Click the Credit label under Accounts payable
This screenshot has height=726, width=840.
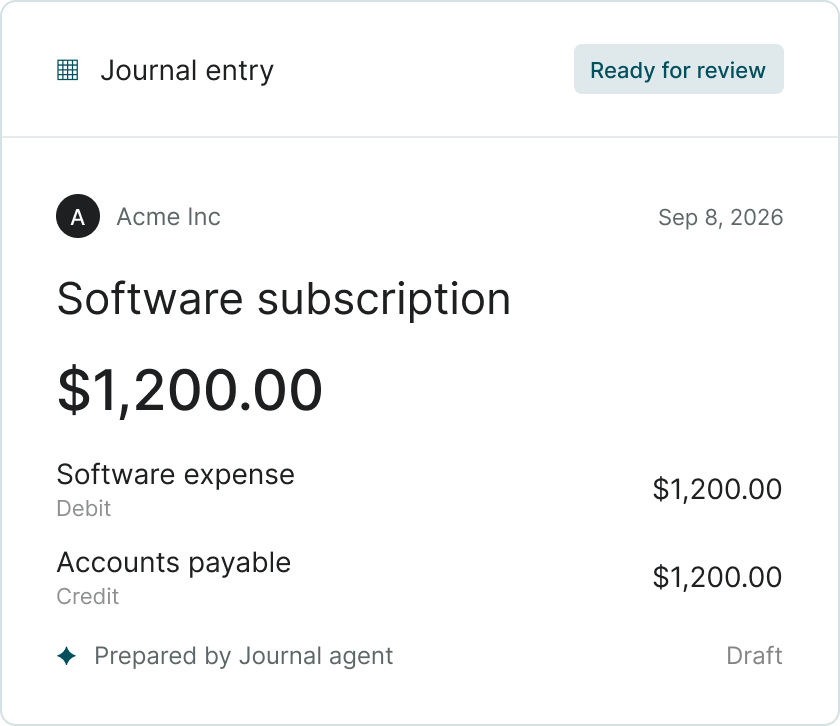tap(87, 596)
